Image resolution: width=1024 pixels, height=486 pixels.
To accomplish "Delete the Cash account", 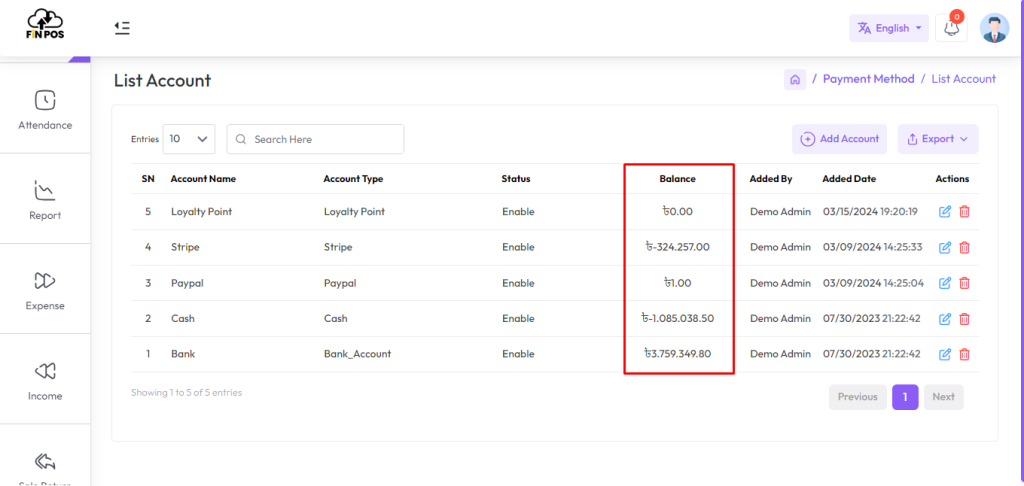I will [x=964, y=319].
